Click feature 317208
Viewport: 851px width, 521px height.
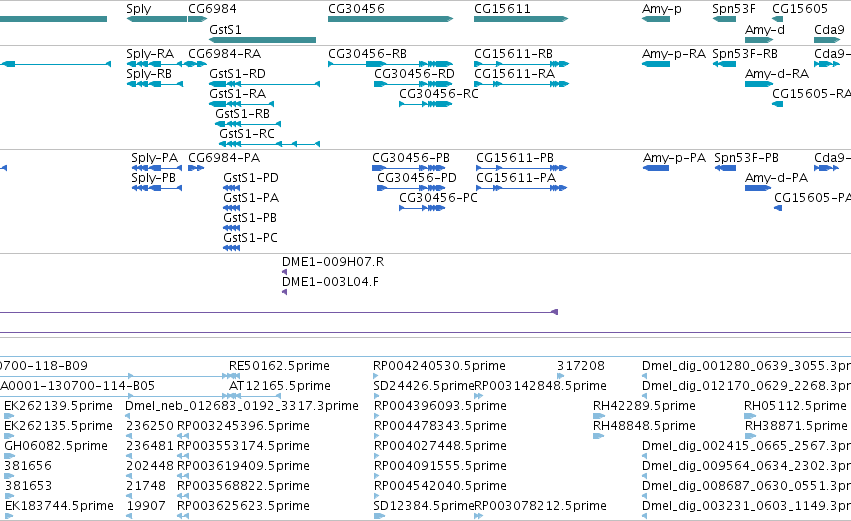click(x=561, y=376)
